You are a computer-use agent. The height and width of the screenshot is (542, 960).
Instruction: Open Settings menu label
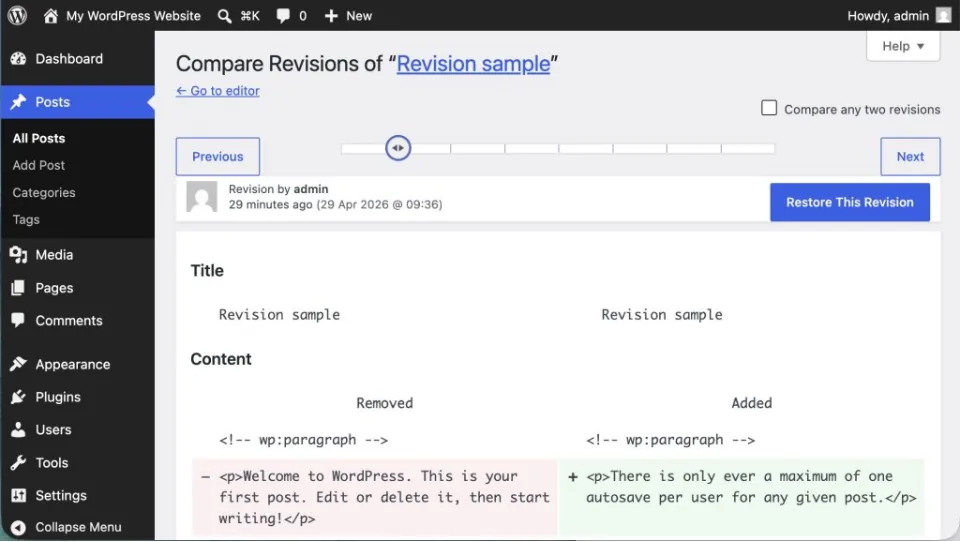coord(61,495)
